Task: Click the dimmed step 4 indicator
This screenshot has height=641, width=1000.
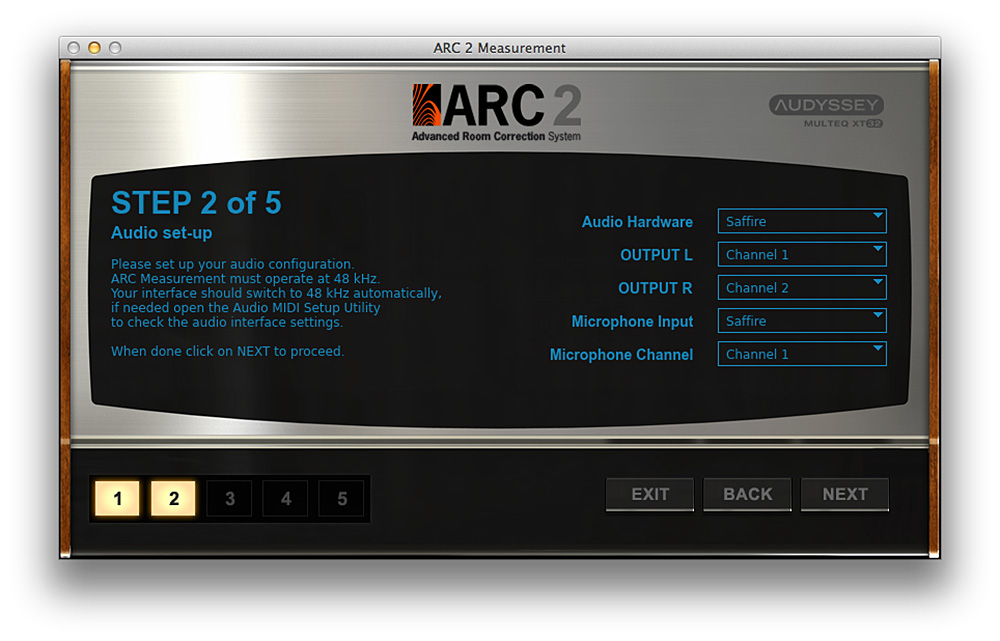Action: point(286,498)
